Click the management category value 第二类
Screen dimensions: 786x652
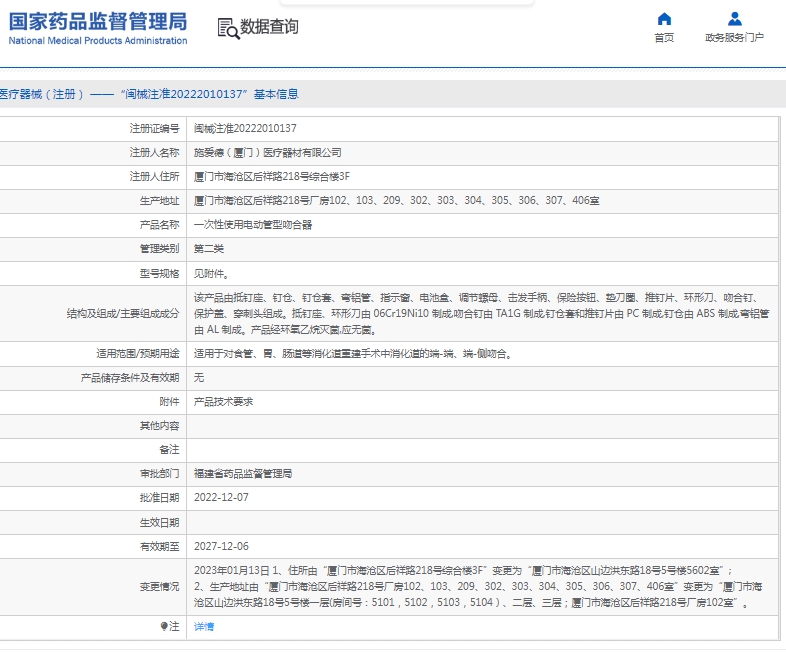pyautogui.click(x=209, y=249)
